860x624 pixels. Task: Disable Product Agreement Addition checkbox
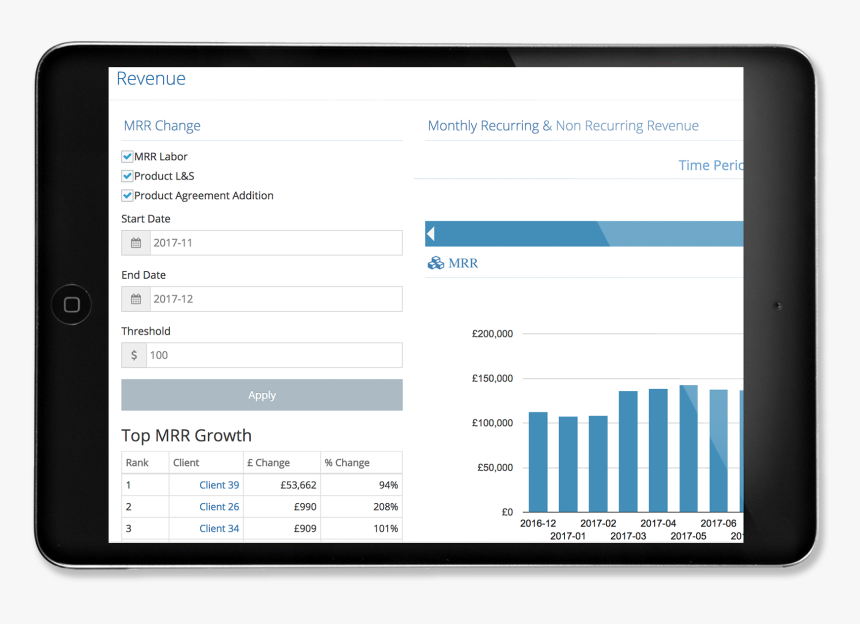[x=127, y=196]
